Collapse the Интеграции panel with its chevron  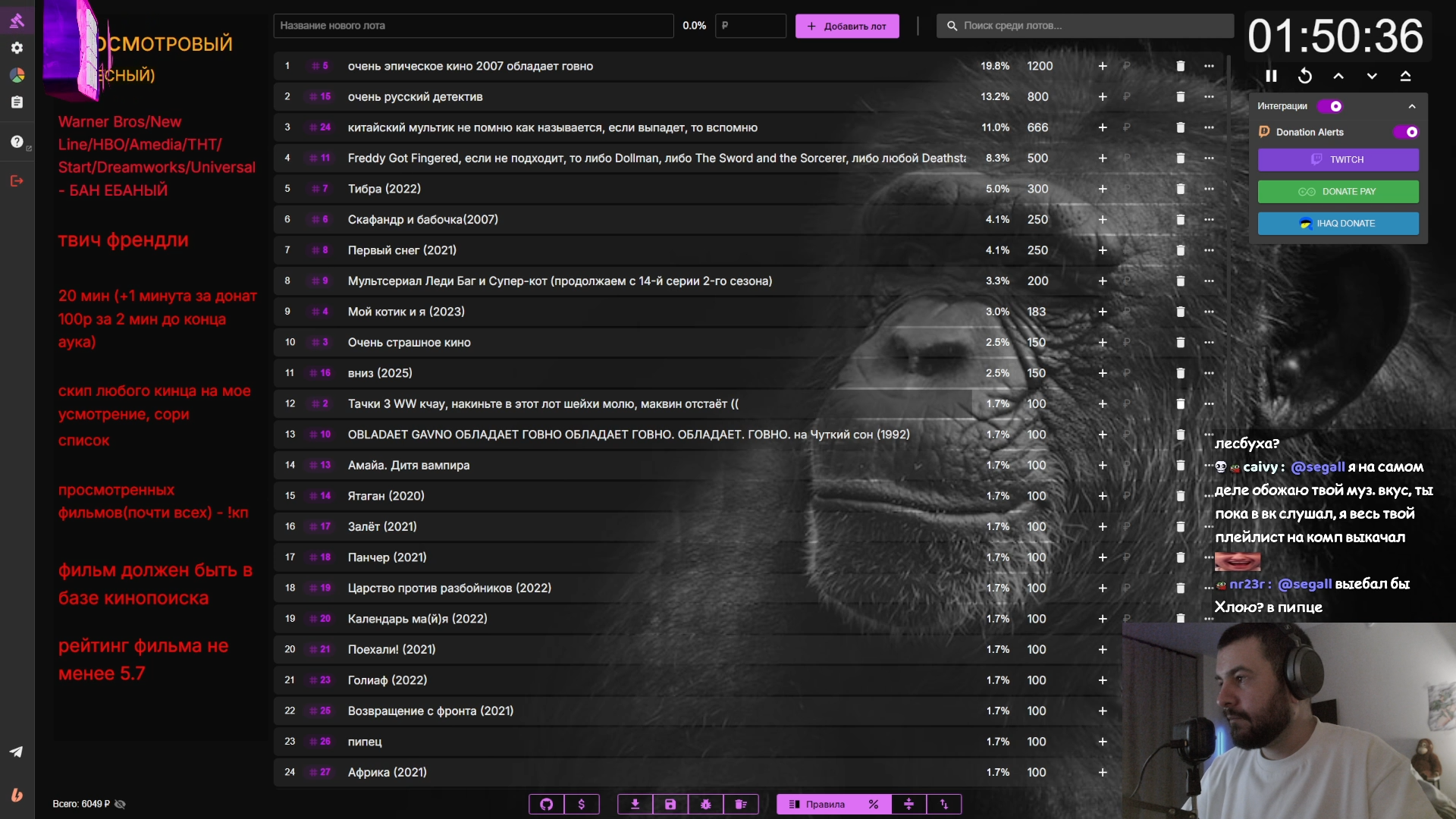(x=1412, y=106)
